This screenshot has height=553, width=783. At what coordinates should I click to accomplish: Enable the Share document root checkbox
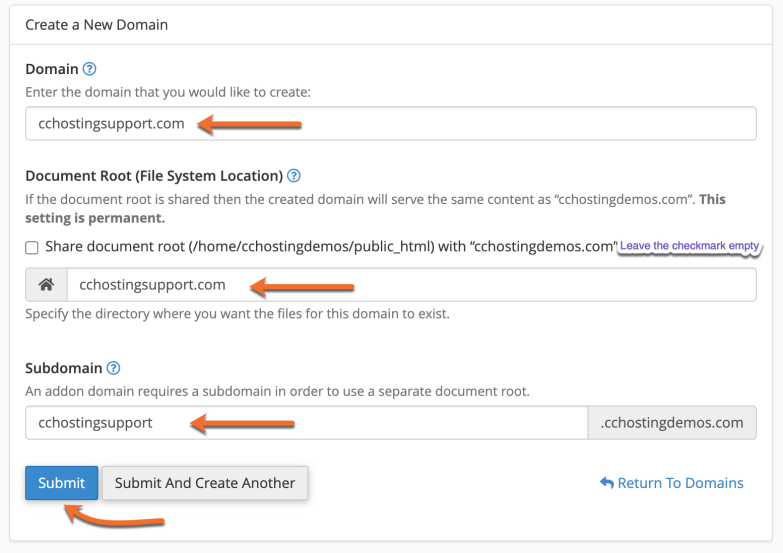click(x=32, y=247)
